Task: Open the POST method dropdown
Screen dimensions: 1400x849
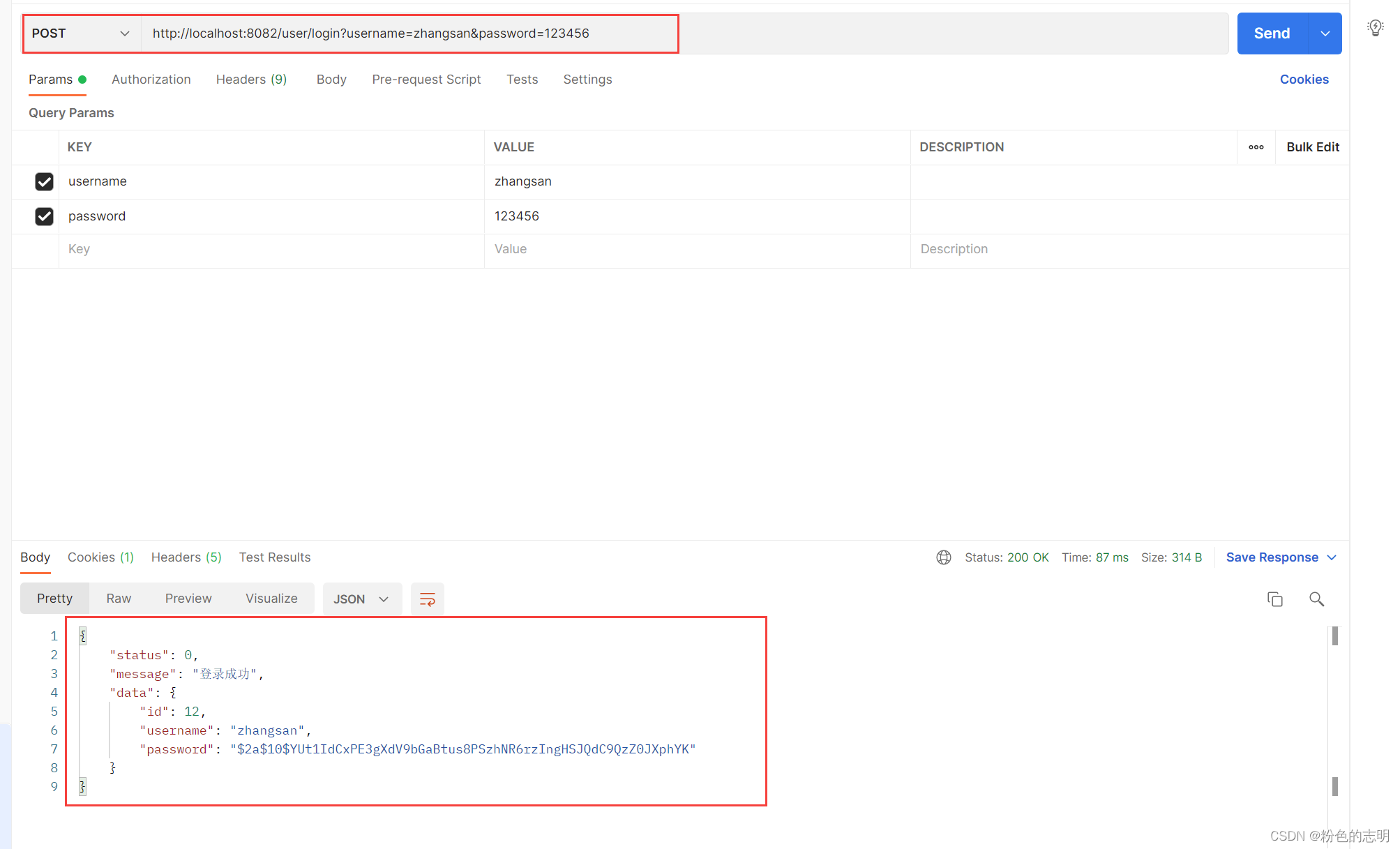Action: tap(81, 33)
